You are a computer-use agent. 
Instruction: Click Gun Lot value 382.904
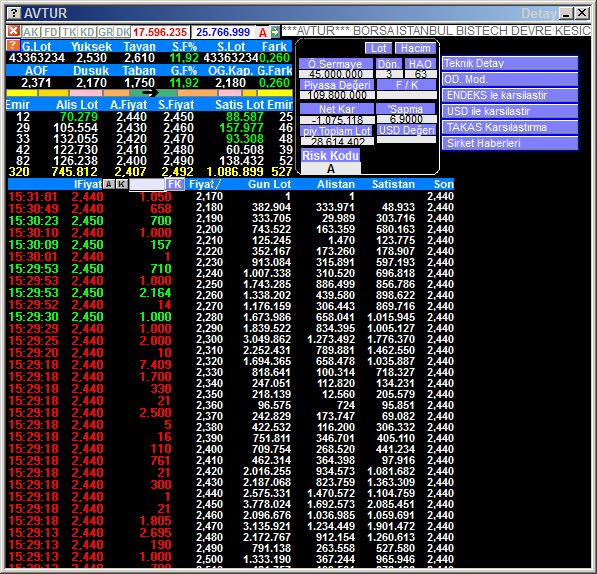tap(271, 207)
